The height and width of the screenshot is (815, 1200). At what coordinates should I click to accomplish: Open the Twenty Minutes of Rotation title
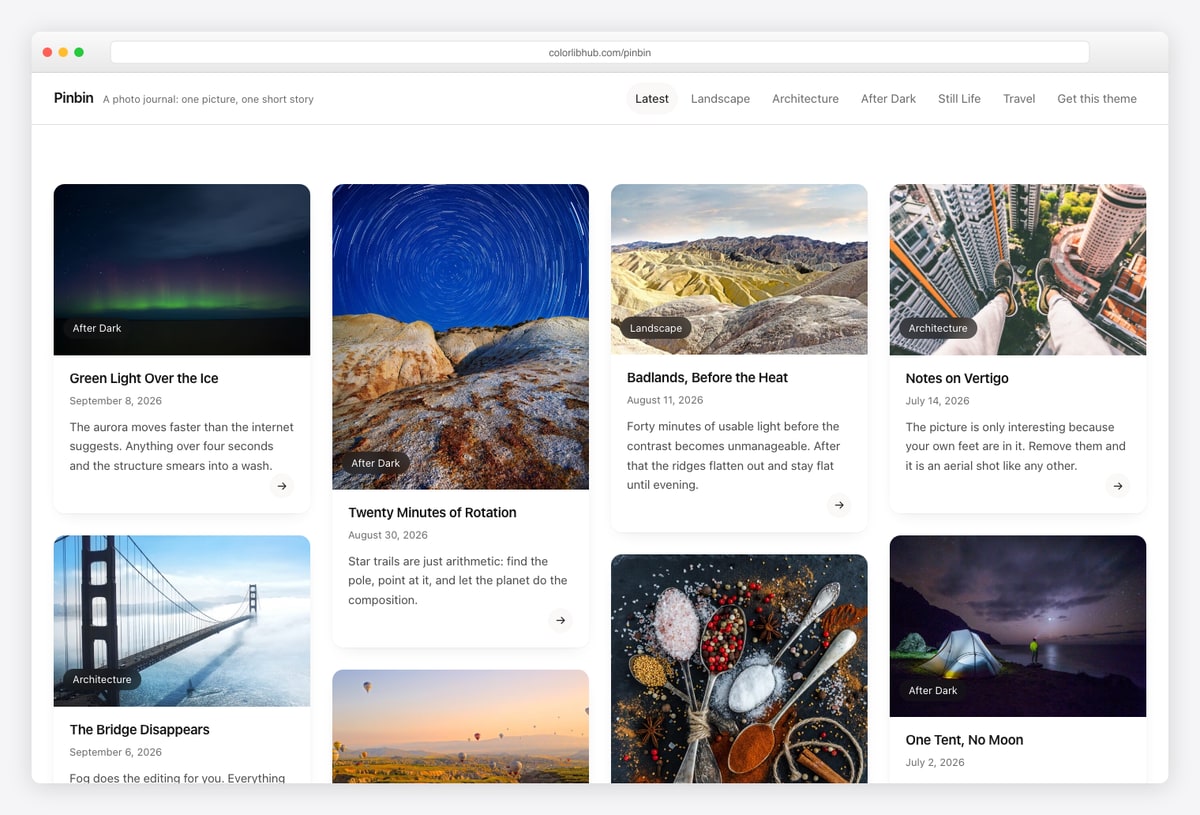432,512
